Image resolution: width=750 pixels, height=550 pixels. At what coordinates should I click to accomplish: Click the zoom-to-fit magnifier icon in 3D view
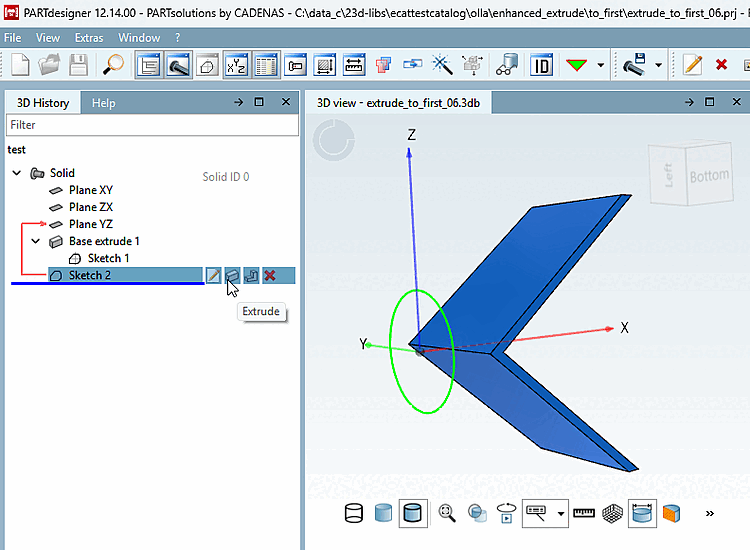(447, 513)
